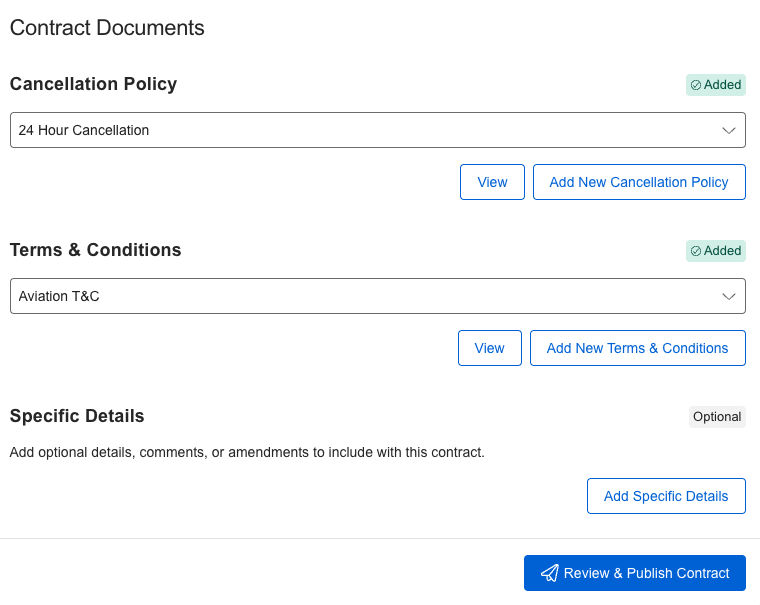
Task: Click the checkmark icon in Cancellation Policy's Added badge
Action: point(696,85)
